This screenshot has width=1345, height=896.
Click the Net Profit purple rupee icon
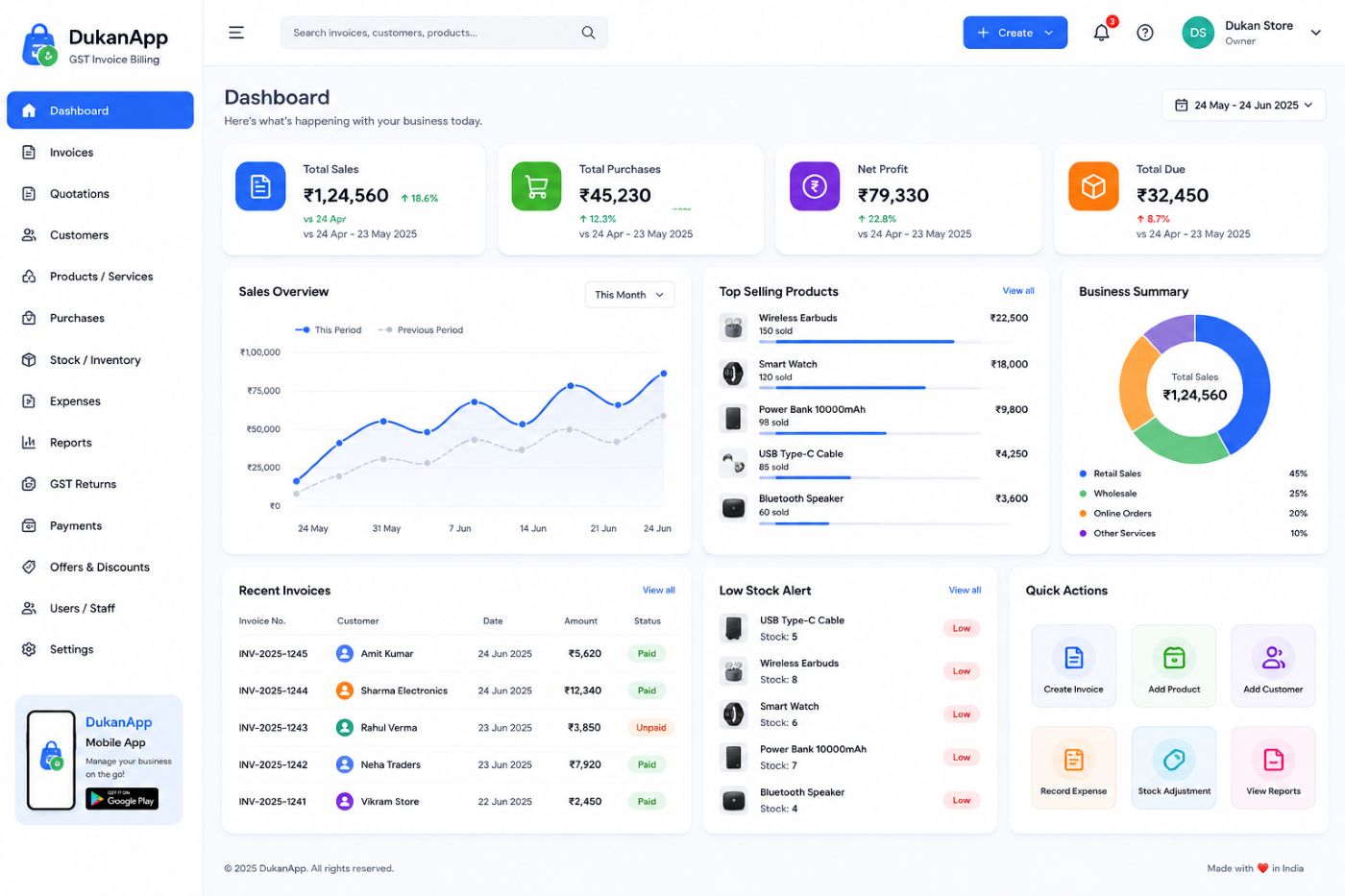(815, 186)
